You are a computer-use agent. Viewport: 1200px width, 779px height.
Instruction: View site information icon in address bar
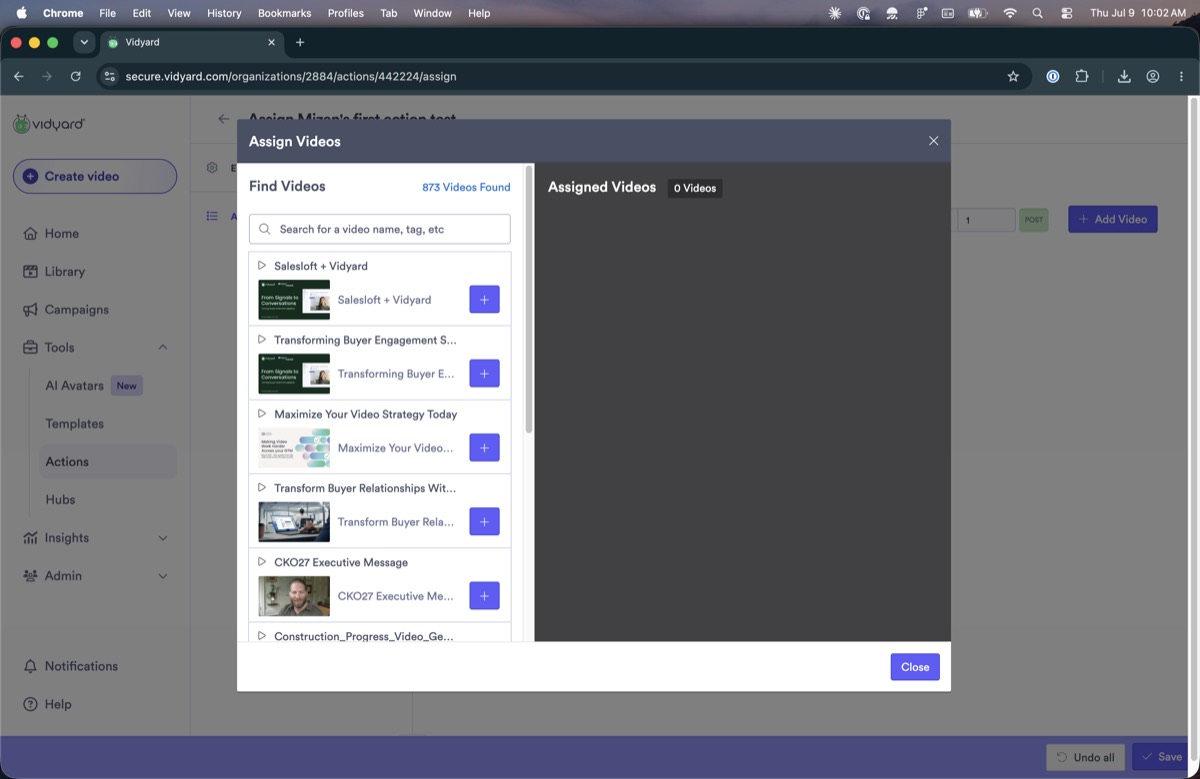(109, 76)
